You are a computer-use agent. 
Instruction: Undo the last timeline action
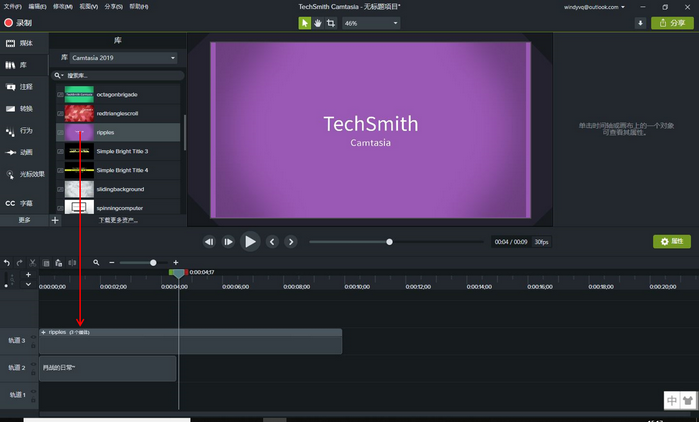7,263
